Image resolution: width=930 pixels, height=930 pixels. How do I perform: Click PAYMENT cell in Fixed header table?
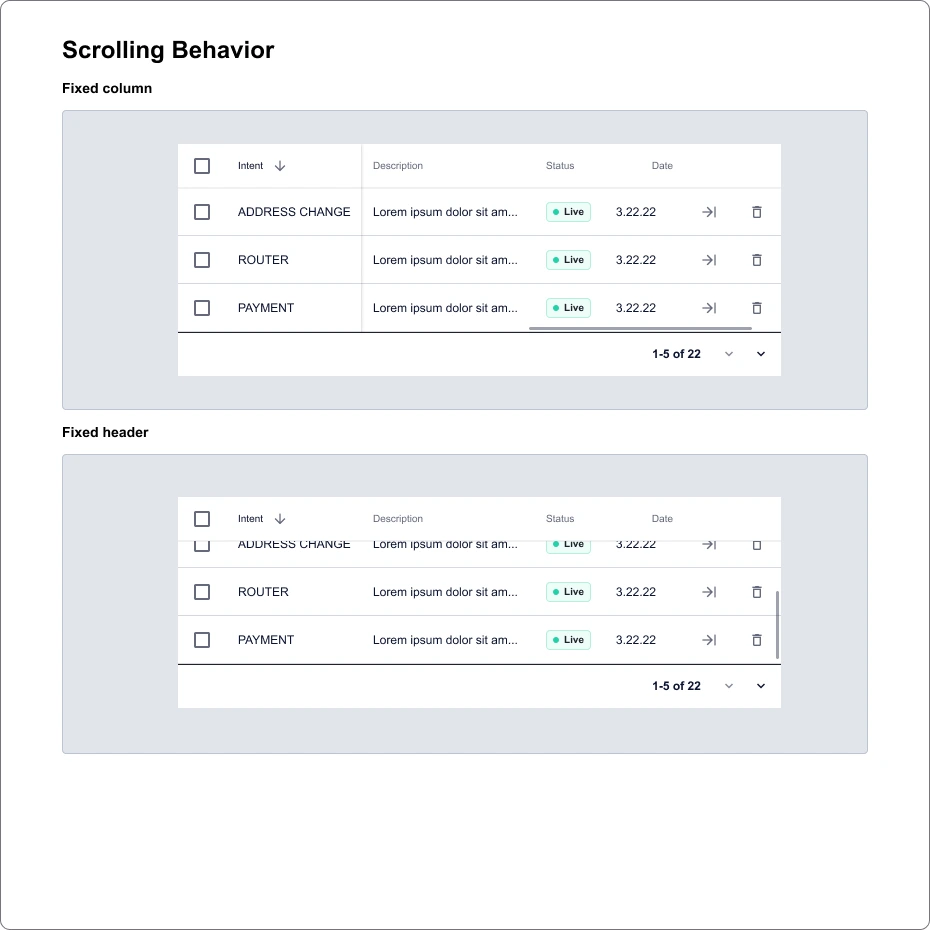[x=266, y=640]
